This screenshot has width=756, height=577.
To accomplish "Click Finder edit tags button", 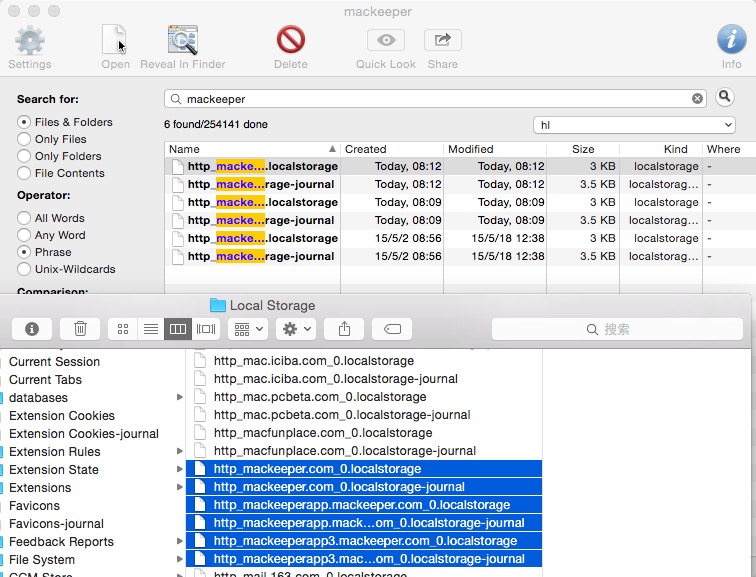I will (392, 329).
